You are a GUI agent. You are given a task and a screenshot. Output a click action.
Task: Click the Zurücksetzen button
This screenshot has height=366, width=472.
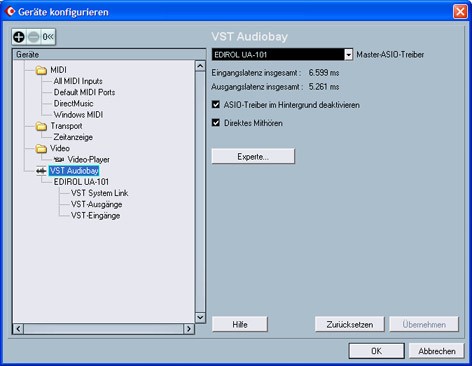(x=350, y=324)
